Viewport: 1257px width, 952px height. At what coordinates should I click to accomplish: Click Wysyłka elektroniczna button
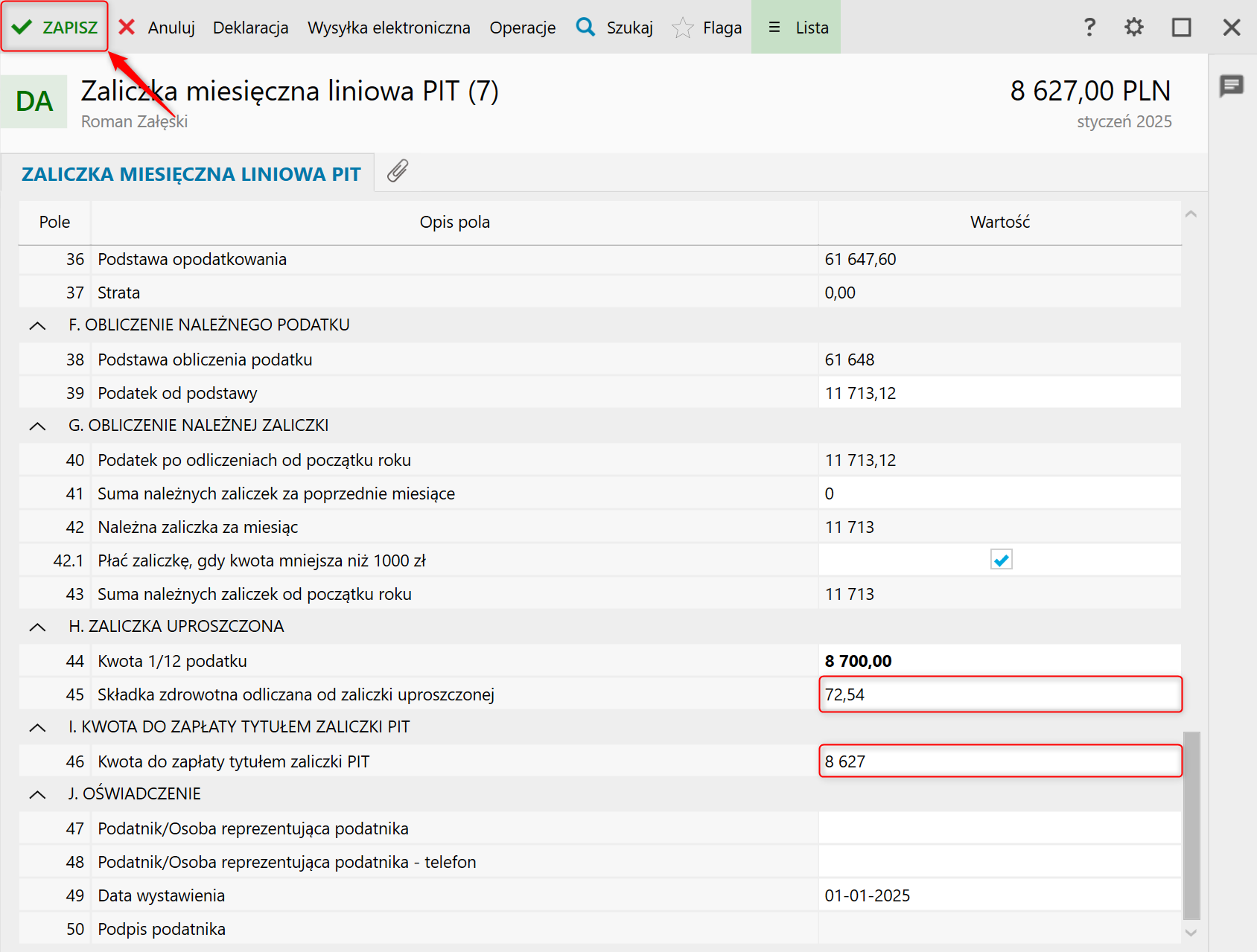(389, 28)
